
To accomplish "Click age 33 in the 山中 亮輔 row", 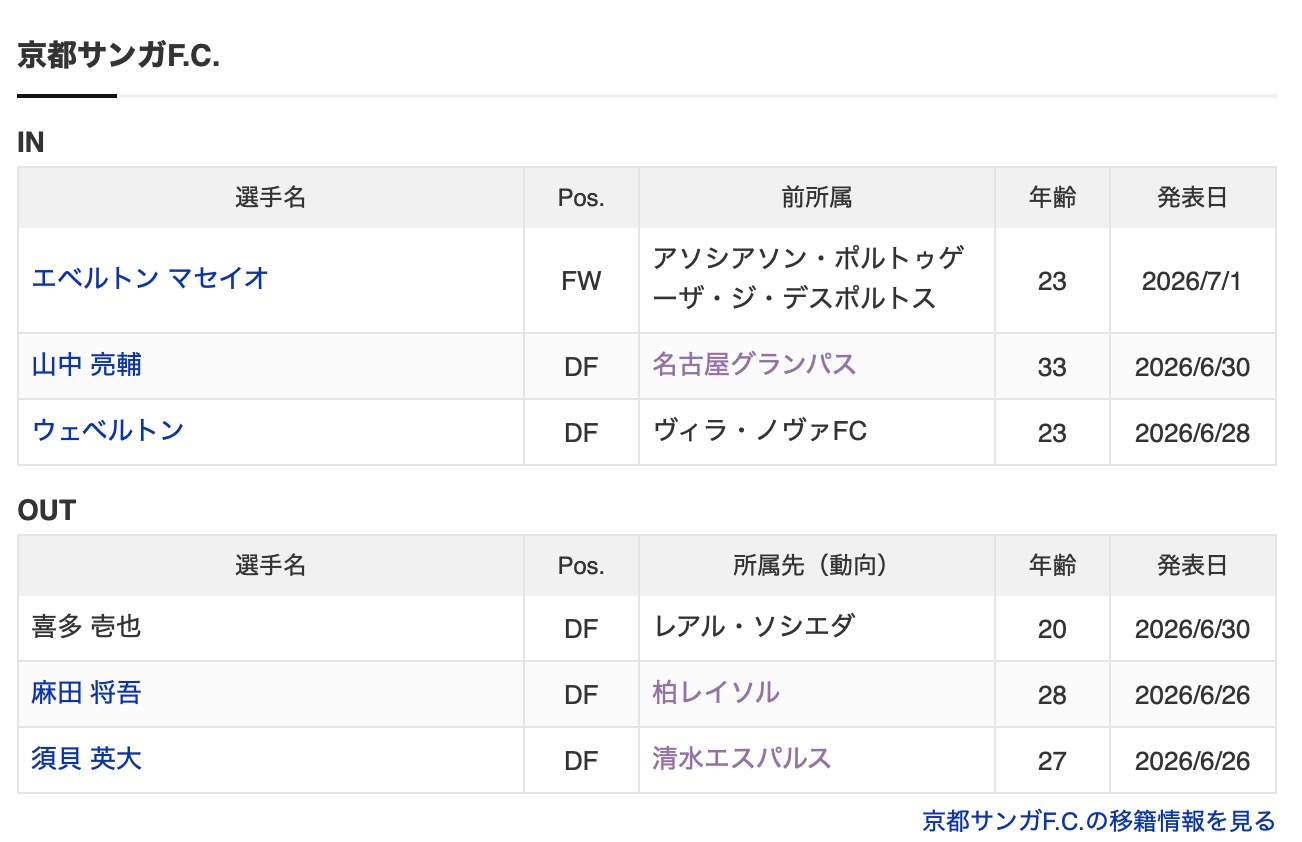I will pos(1052,367).
